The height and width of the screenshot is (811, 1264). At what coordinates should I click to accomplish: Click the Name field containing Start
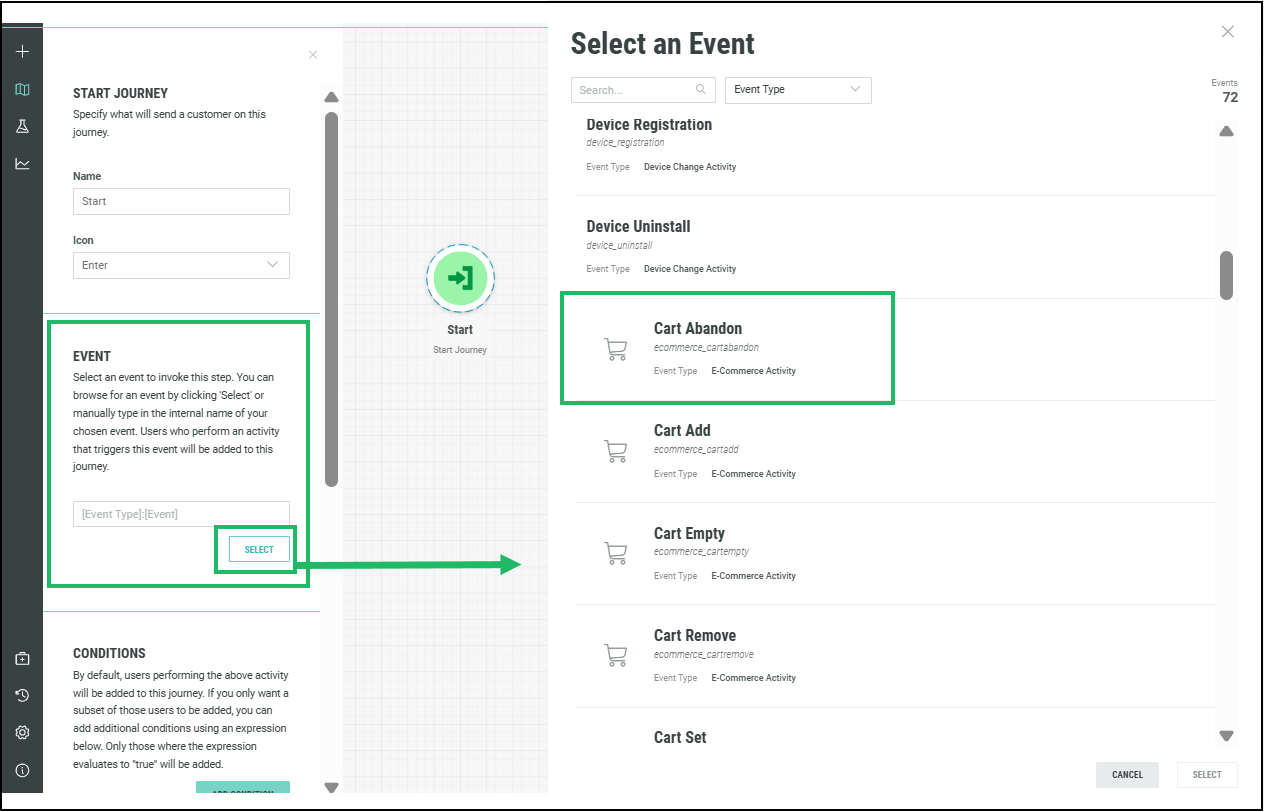tap(181, 201)
